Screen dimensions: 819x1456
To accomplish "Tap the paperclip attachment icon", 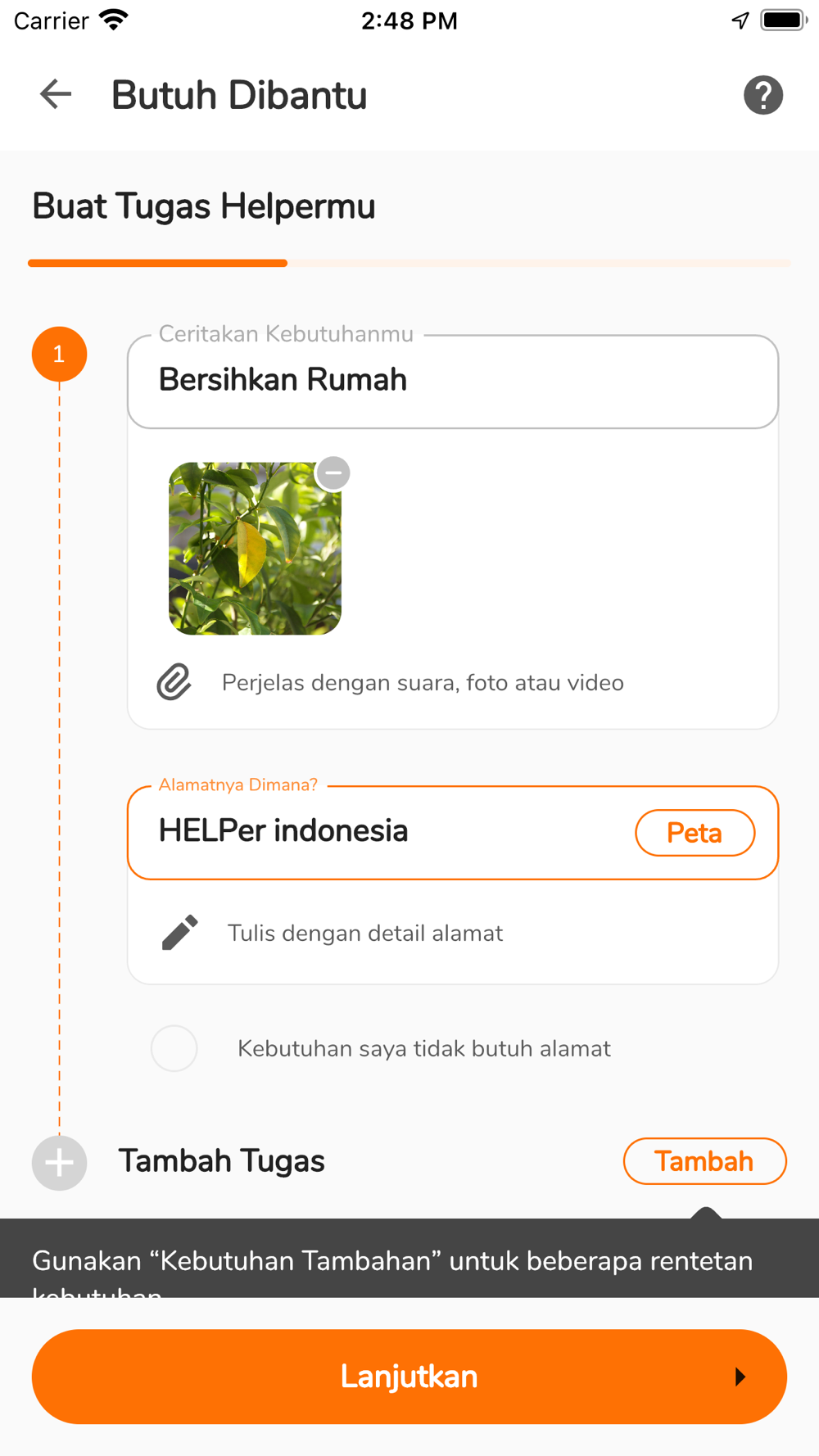I will [x=174, y=682].
